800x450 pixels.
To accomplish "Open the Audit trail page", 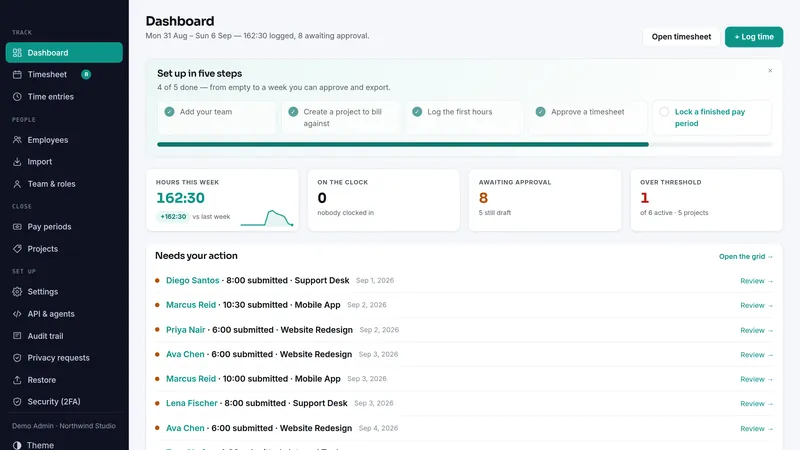I will click(64, 336).
